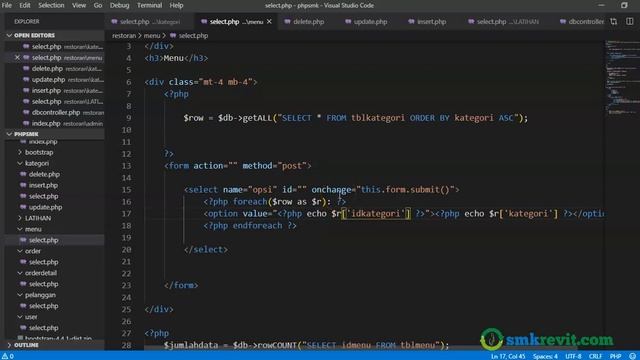The image size is (640, 360).
Task: Open select.php under kategori folder
Action: [43, 196]
